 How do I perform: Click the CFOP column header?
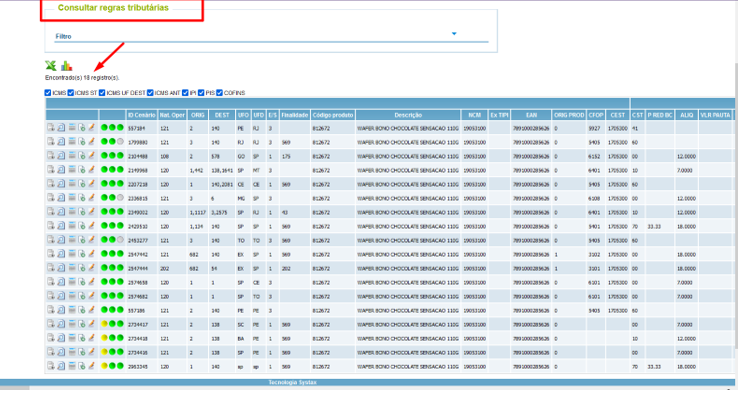[x=596, y=115]
